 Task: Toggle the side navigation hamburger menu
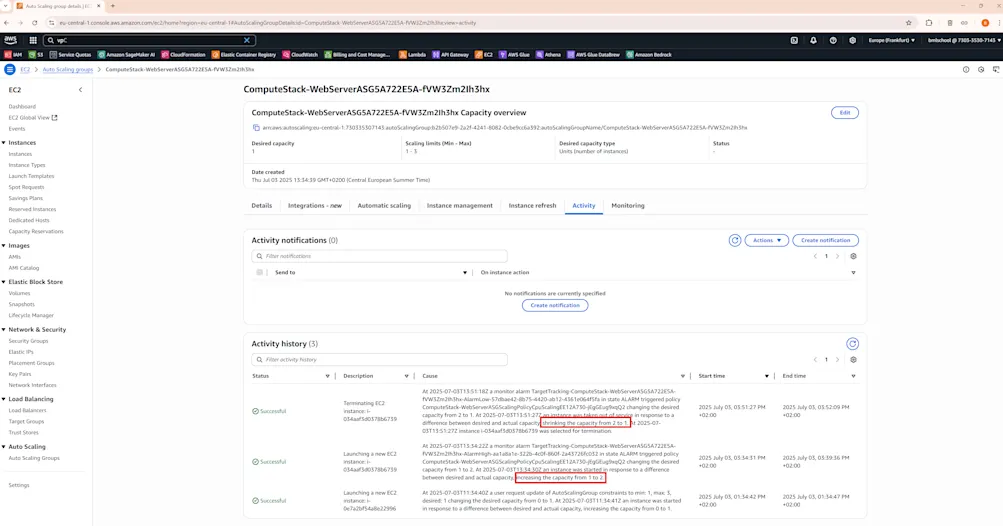pos(10,69)
